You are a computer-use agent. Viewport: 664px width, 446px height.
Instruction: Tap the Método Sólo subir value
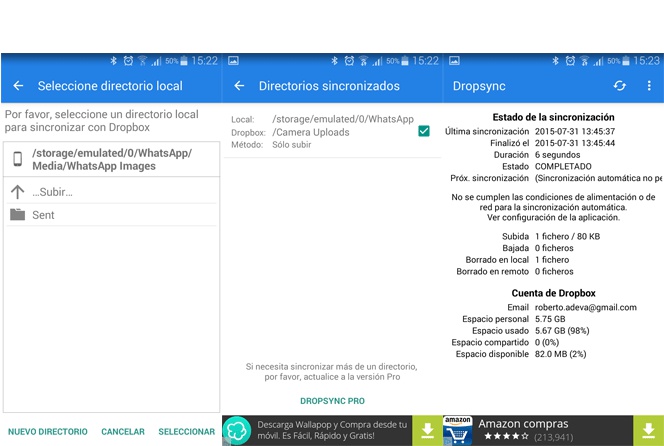pos(291,144)
